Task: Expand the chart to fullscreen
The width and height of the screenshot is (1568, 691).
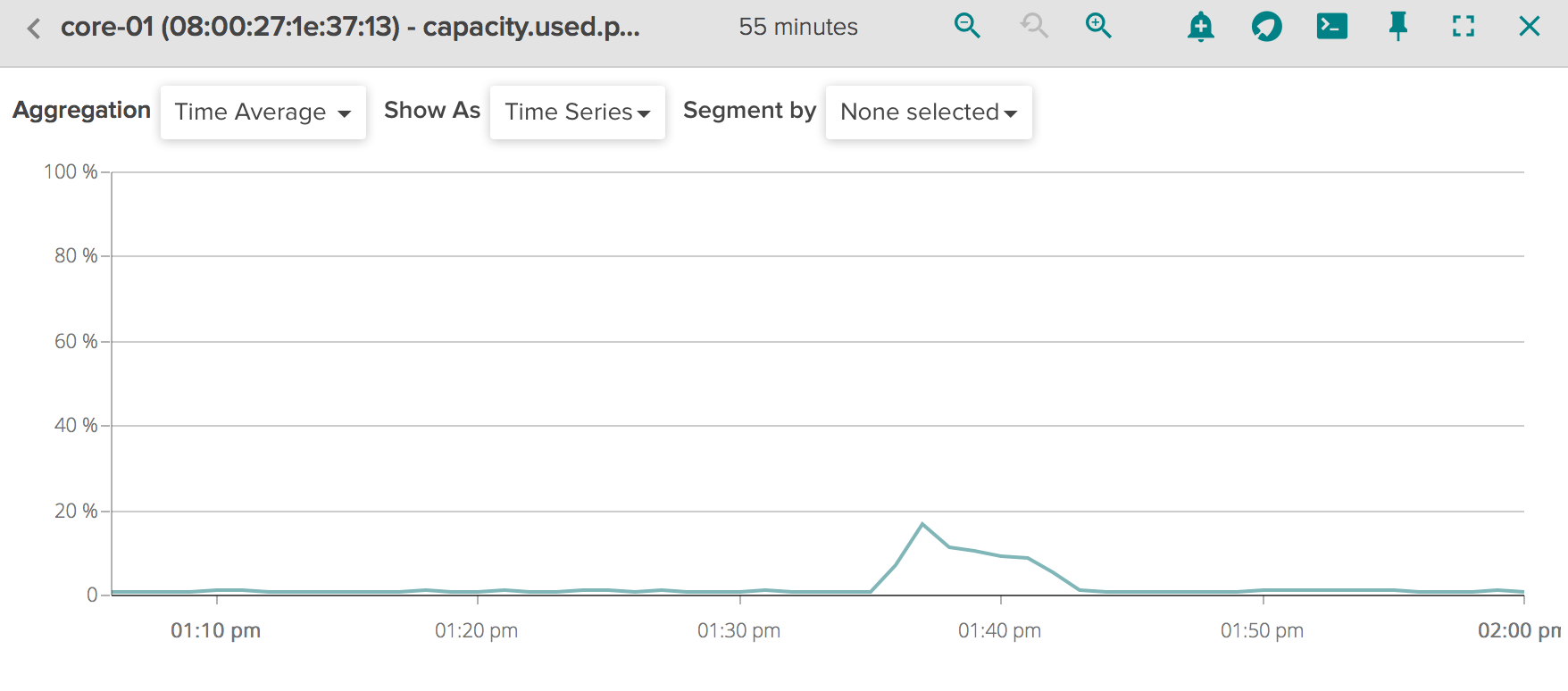Action: coord(1463,27)
